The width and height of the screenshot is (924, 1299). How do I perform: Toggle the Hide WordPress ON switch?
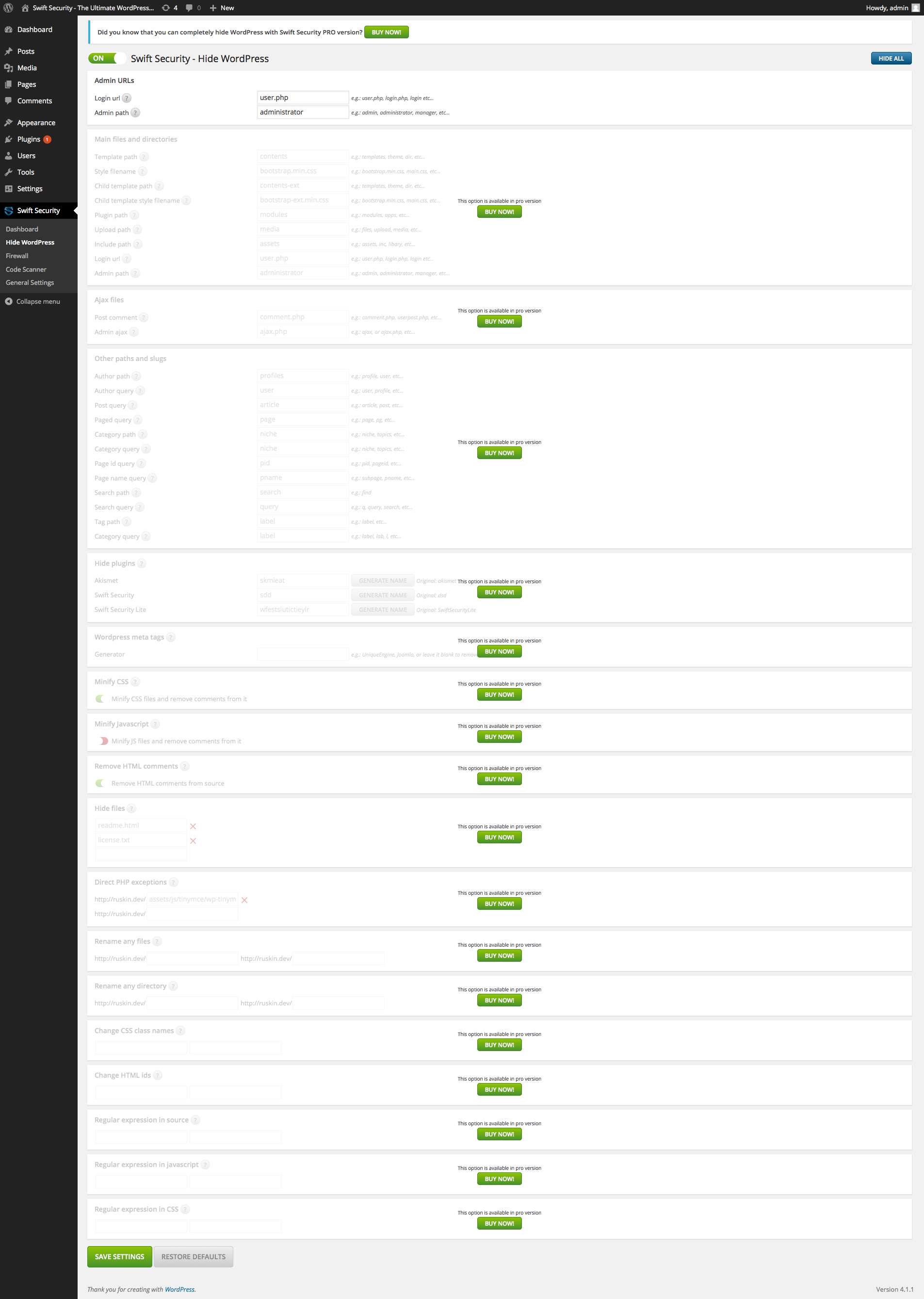point(107,59)
